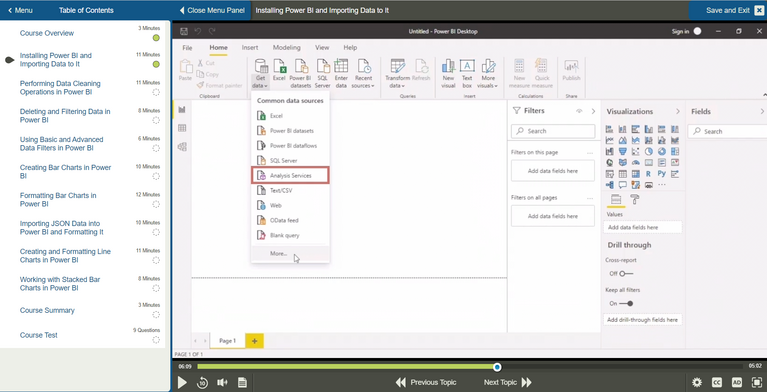Open the Transform data dropdown
This screenshot has height=392, width=767.
click(397, 74)
